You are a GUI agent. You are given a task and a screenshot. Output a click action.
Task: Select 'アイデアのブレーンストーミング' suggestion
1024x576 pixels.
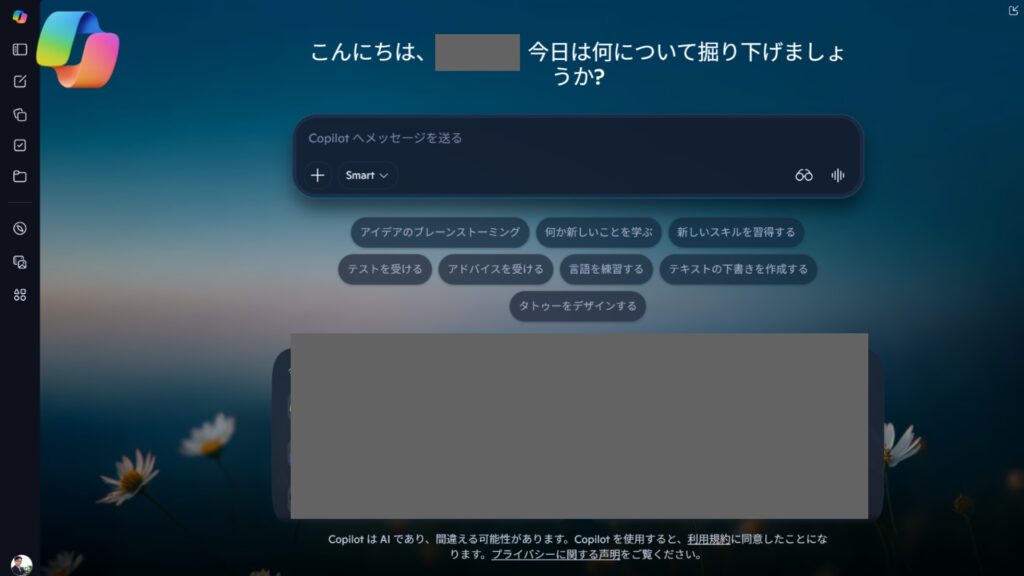(440, 232)
